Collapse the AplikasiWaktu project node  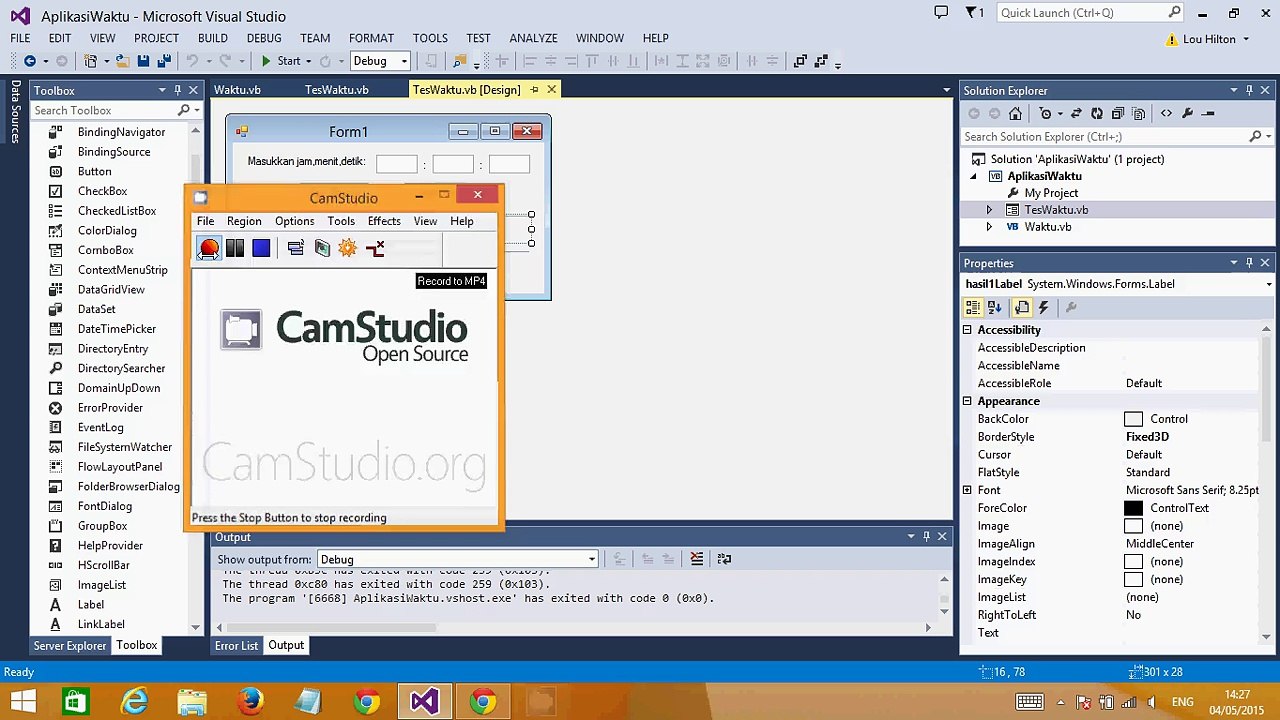[973, 176]
